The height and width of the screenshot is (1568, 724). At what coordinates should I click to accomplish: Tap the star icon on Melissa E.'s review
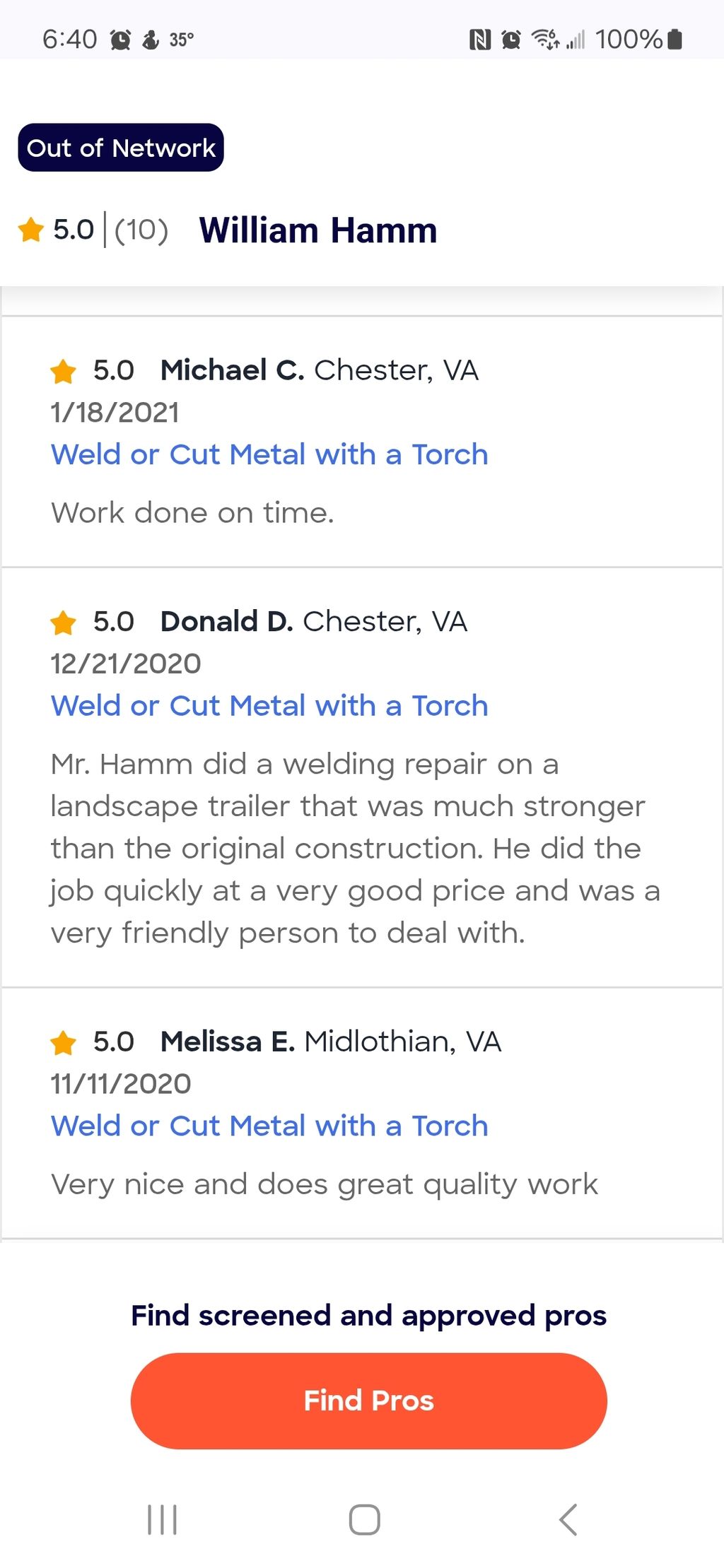click(x=64, y=1042)
